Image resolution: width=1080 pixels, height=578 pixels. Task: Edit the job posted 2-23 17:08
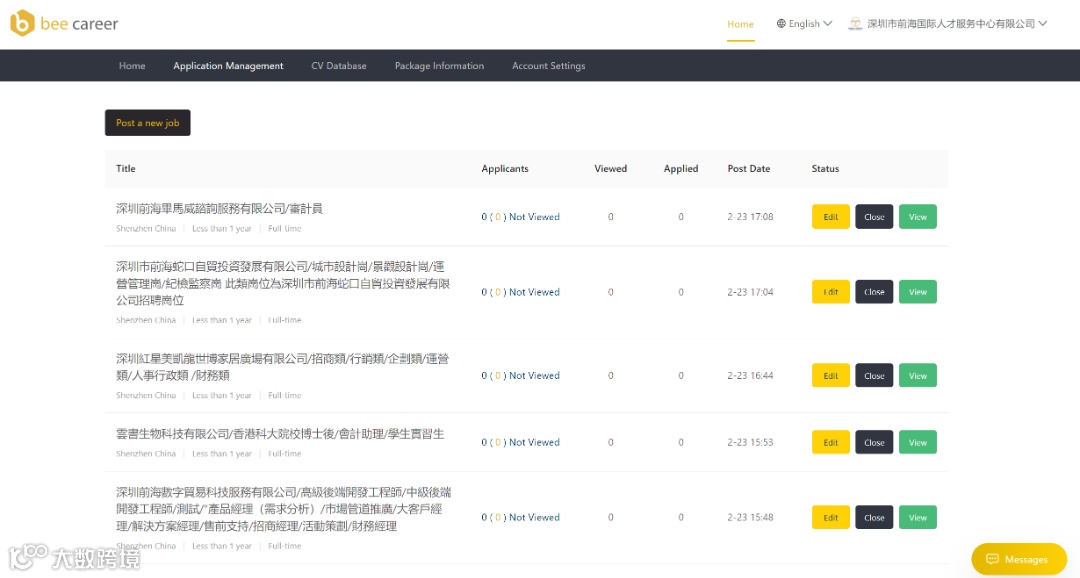click(831, 216)
